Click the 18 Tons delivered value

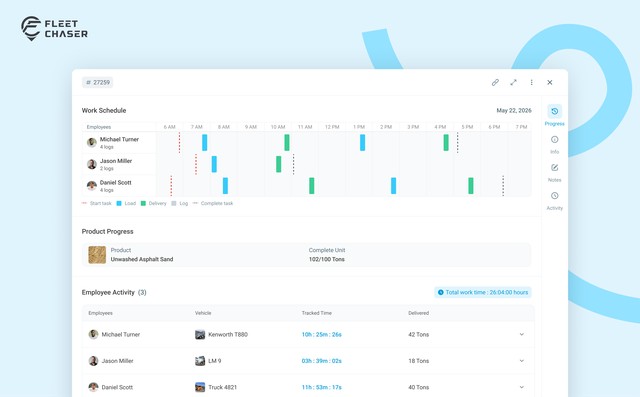coord(418,361)
